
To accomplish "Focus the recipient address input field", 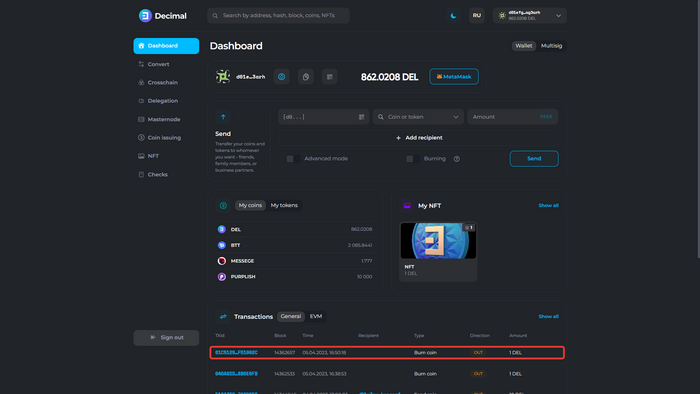I will pos(324,117).
